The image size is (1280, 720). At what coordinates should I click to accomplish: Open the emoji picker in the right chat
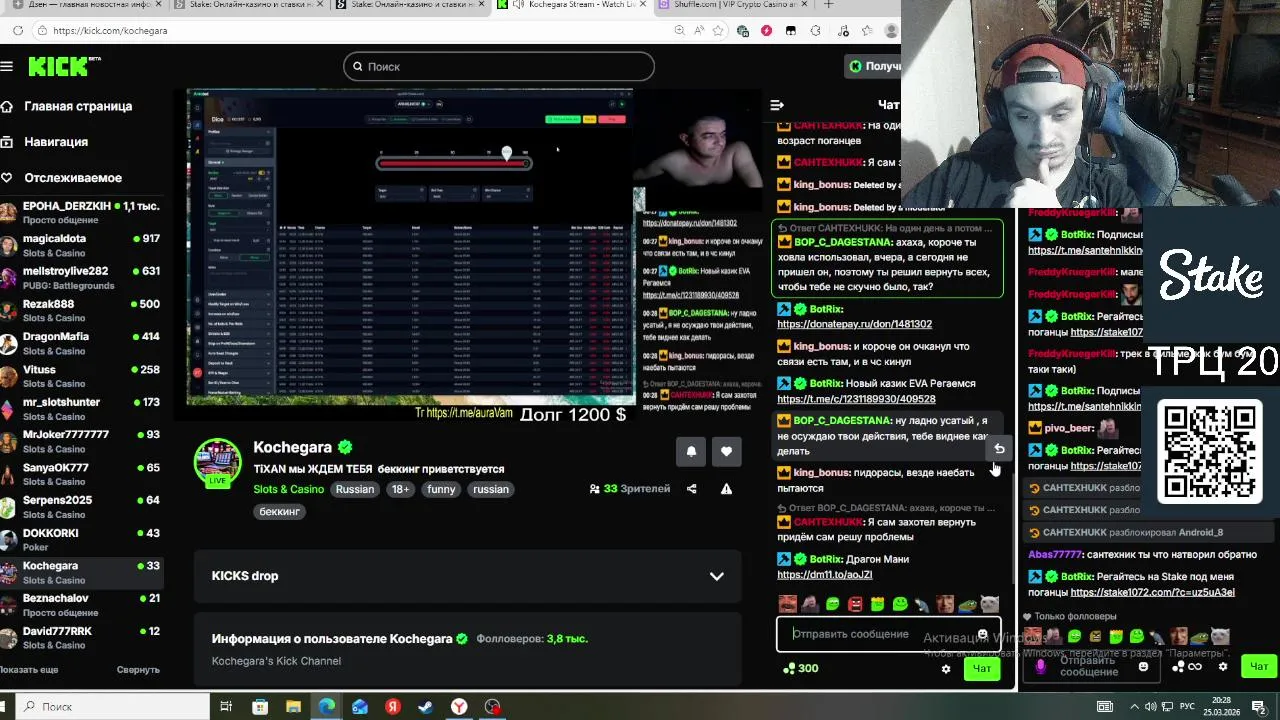point(1143,667)
